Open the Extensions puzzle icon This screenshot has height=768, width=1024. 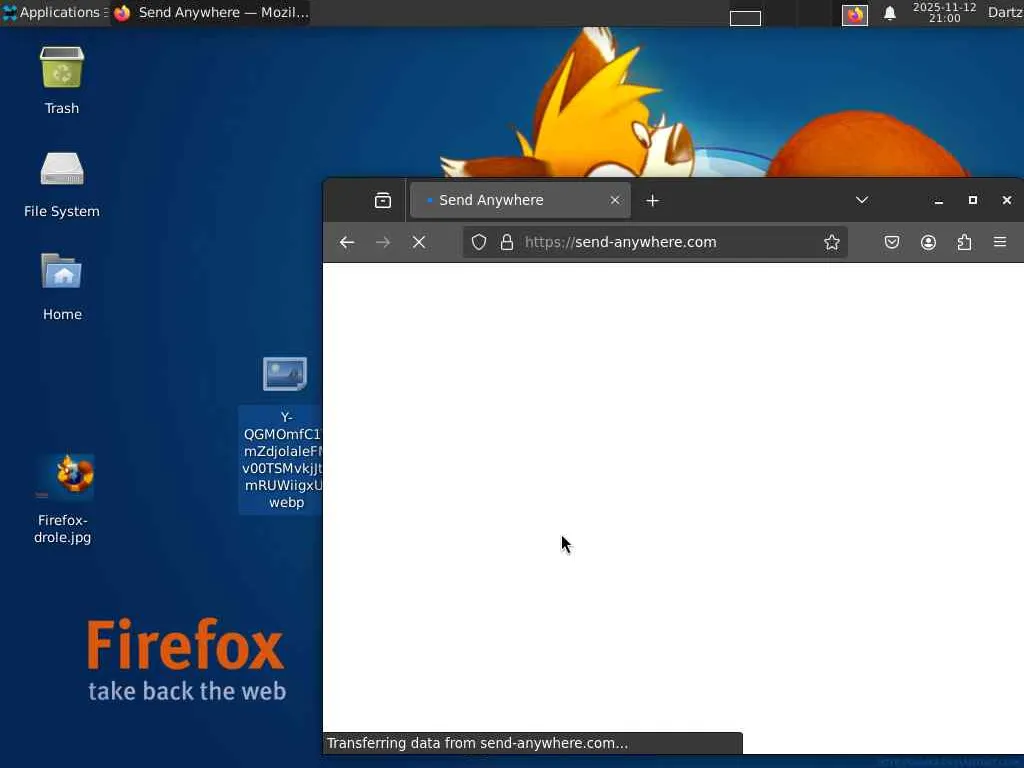click(x=964, y=242)
